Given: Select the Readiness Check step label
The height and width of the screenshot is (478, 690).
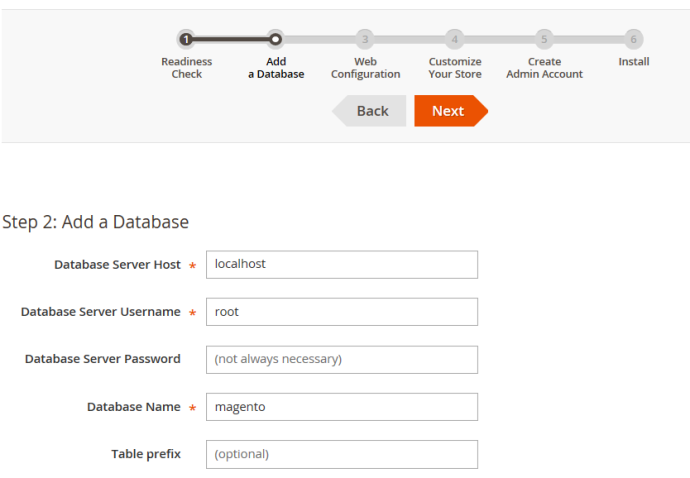Looking at the screenshot, I should click(187, 68).
